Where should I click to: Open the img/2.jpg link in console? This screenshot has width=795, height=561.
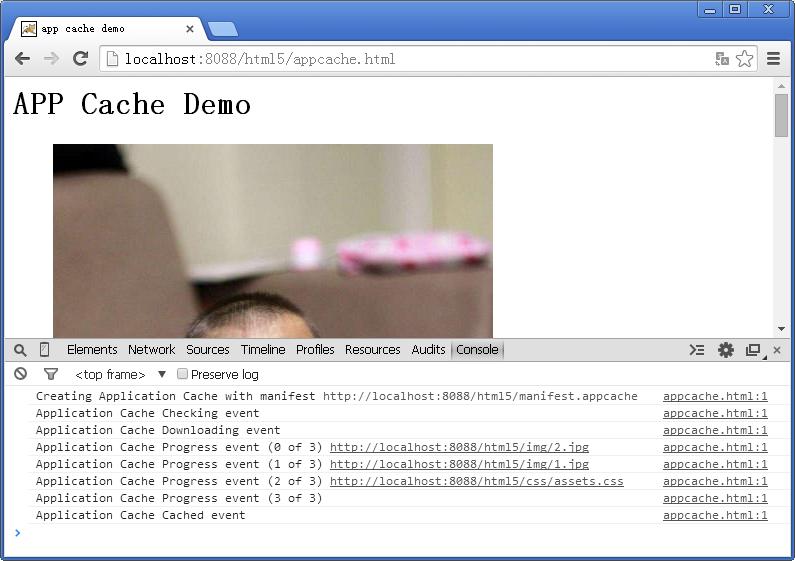[x=459, y=447]
